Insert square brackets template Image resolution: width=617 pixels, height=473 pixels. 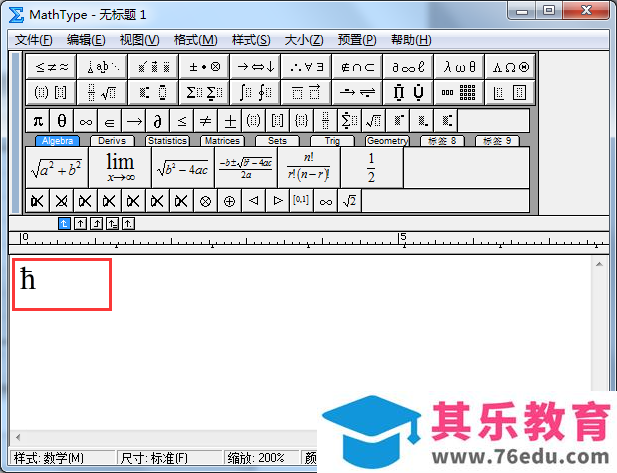[x=278, y=121]
